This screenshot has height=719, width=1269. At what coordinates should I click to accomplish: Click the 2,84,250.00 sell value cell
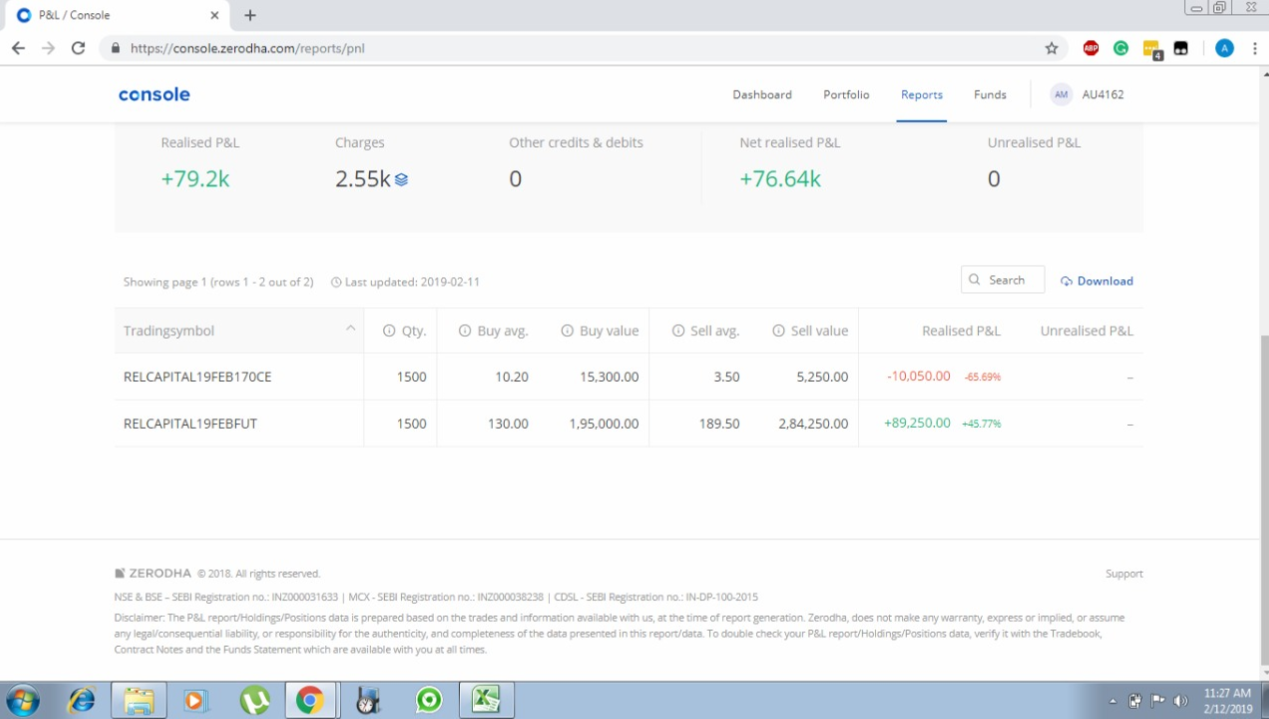coord(813,423)
